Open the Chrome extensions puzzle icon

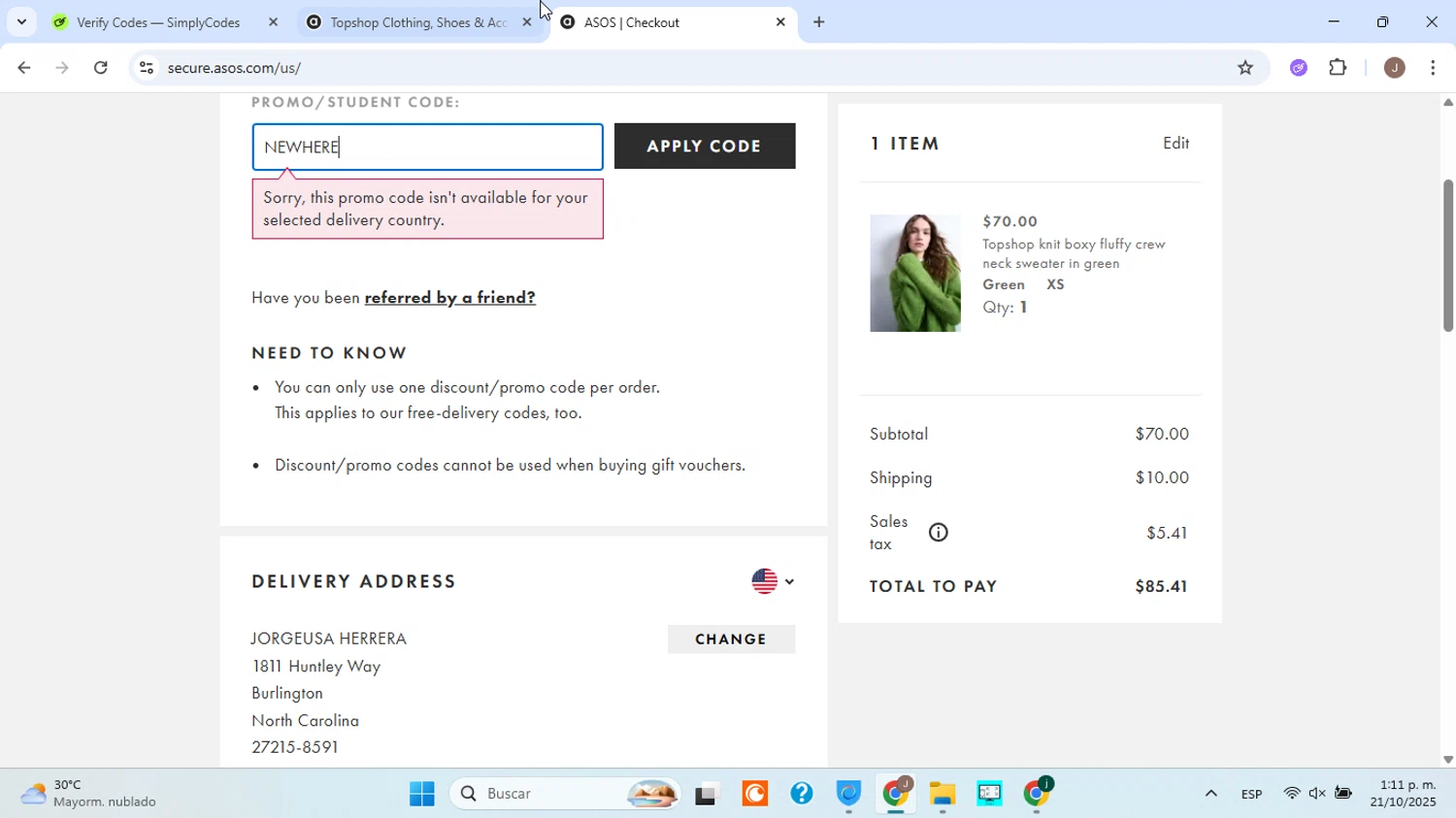click(x=1339, y=68)
